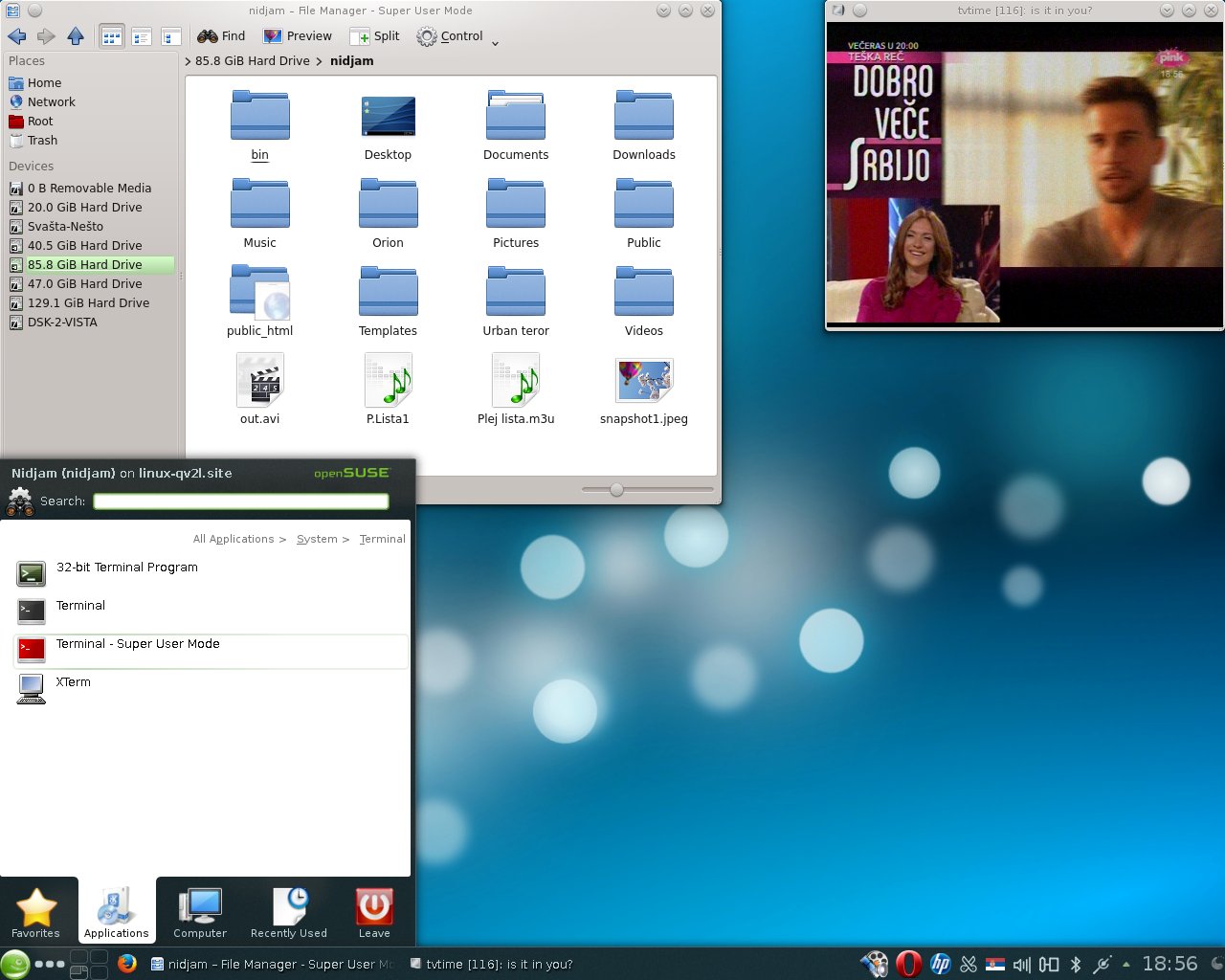Viewport: 1225px width, 980px height.
Task: Select the P.Lista1 playlist file
Action: (x=388, y=380)
